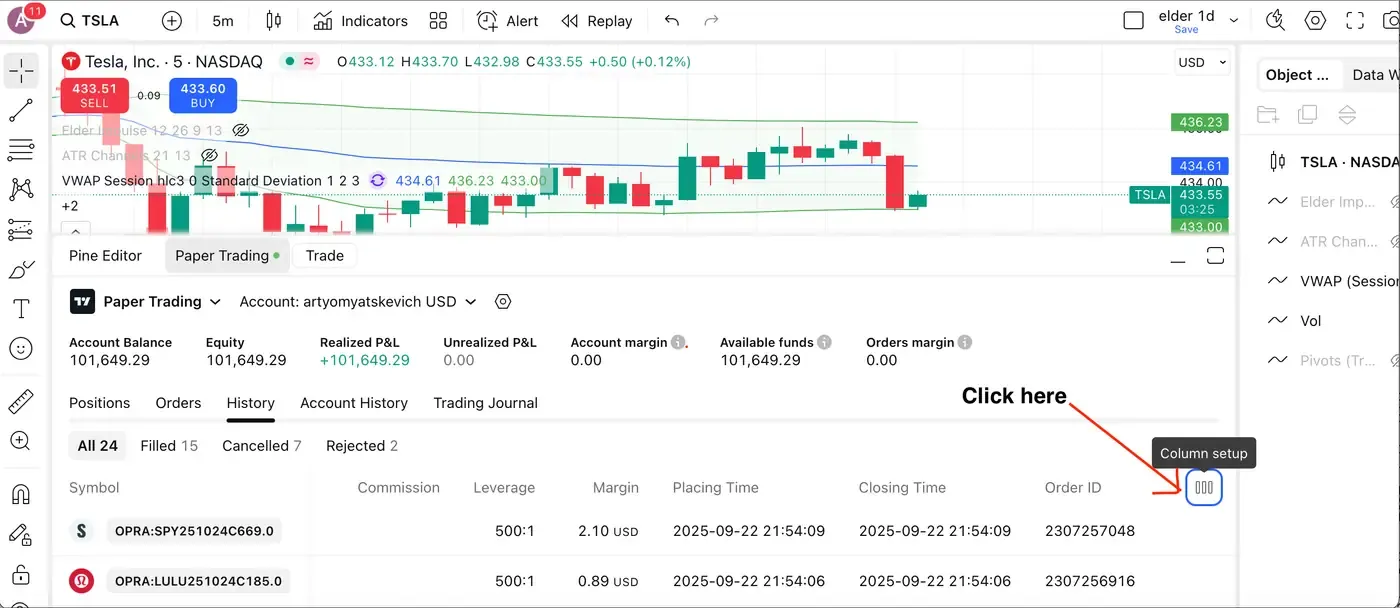Open the Trading Journal tab
This screenshot has width=1400, height=608.
[485, 403]
